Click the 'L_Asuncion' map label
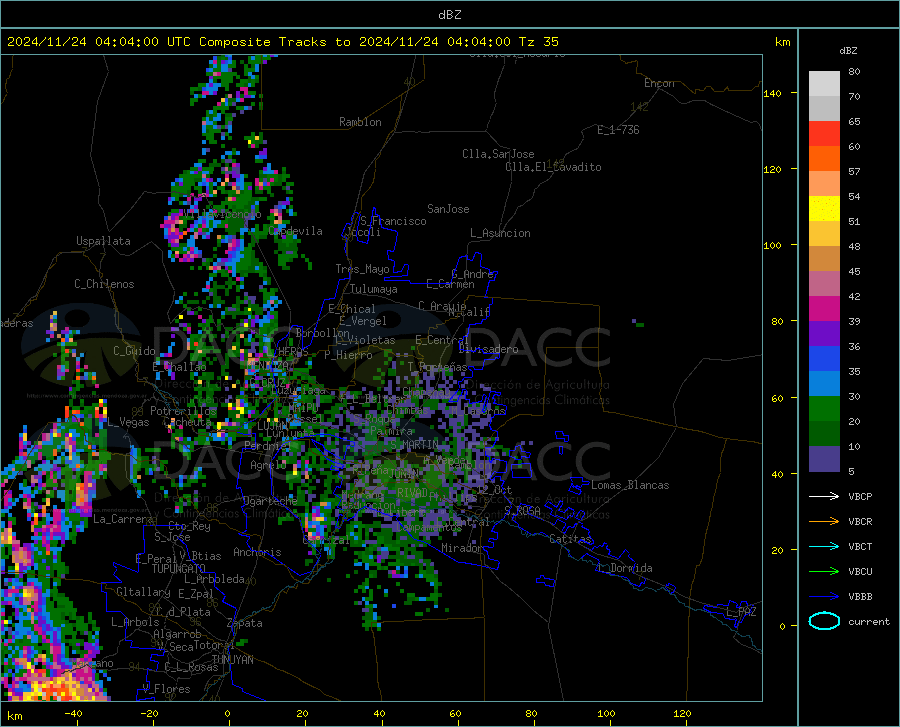The image size is (900, 727). click(500, 233)
